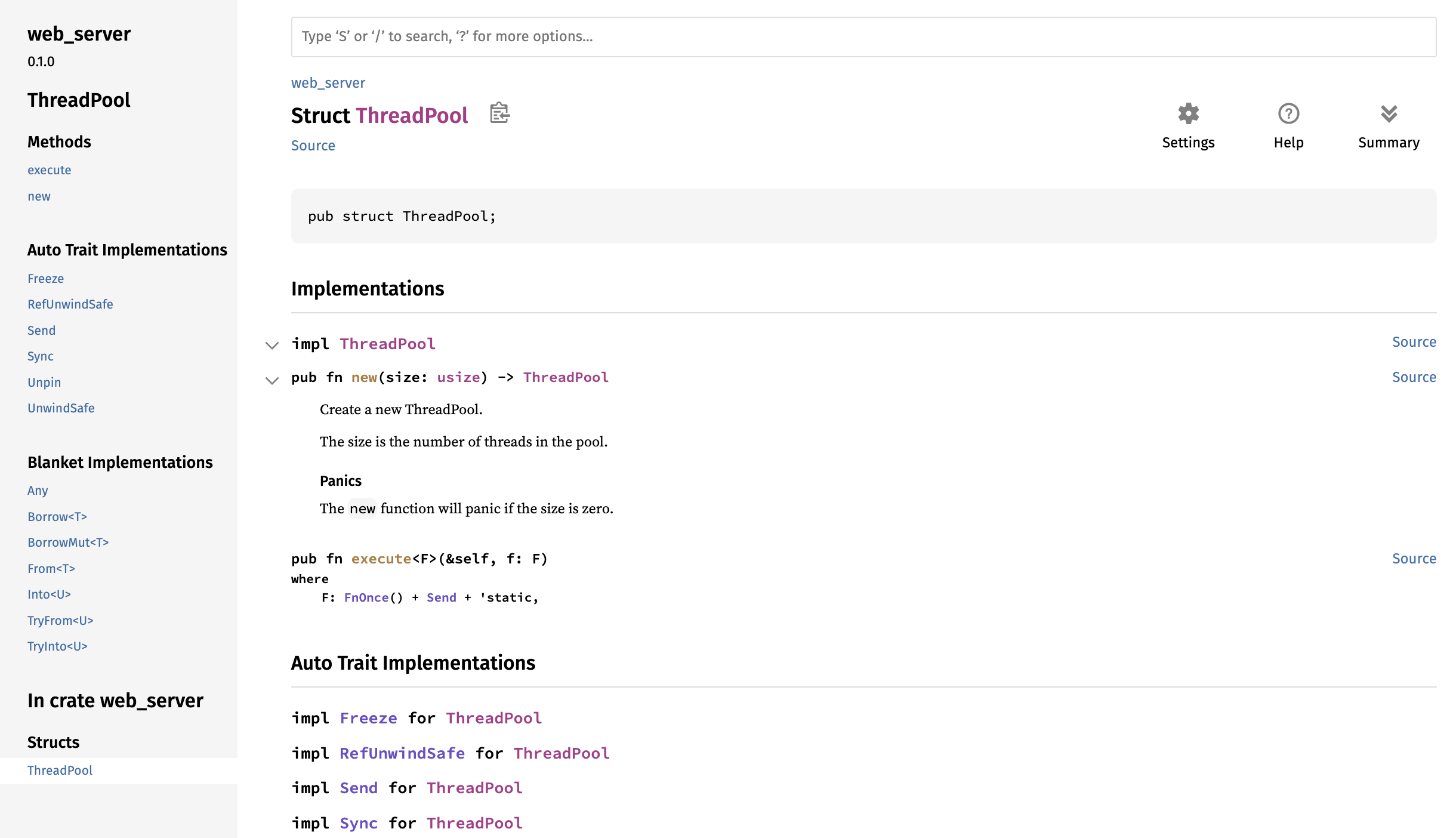
Task: Click ThreadPool in impl RefUnwindSafe line
Action: pyautogui.click(x=562, y=753)
